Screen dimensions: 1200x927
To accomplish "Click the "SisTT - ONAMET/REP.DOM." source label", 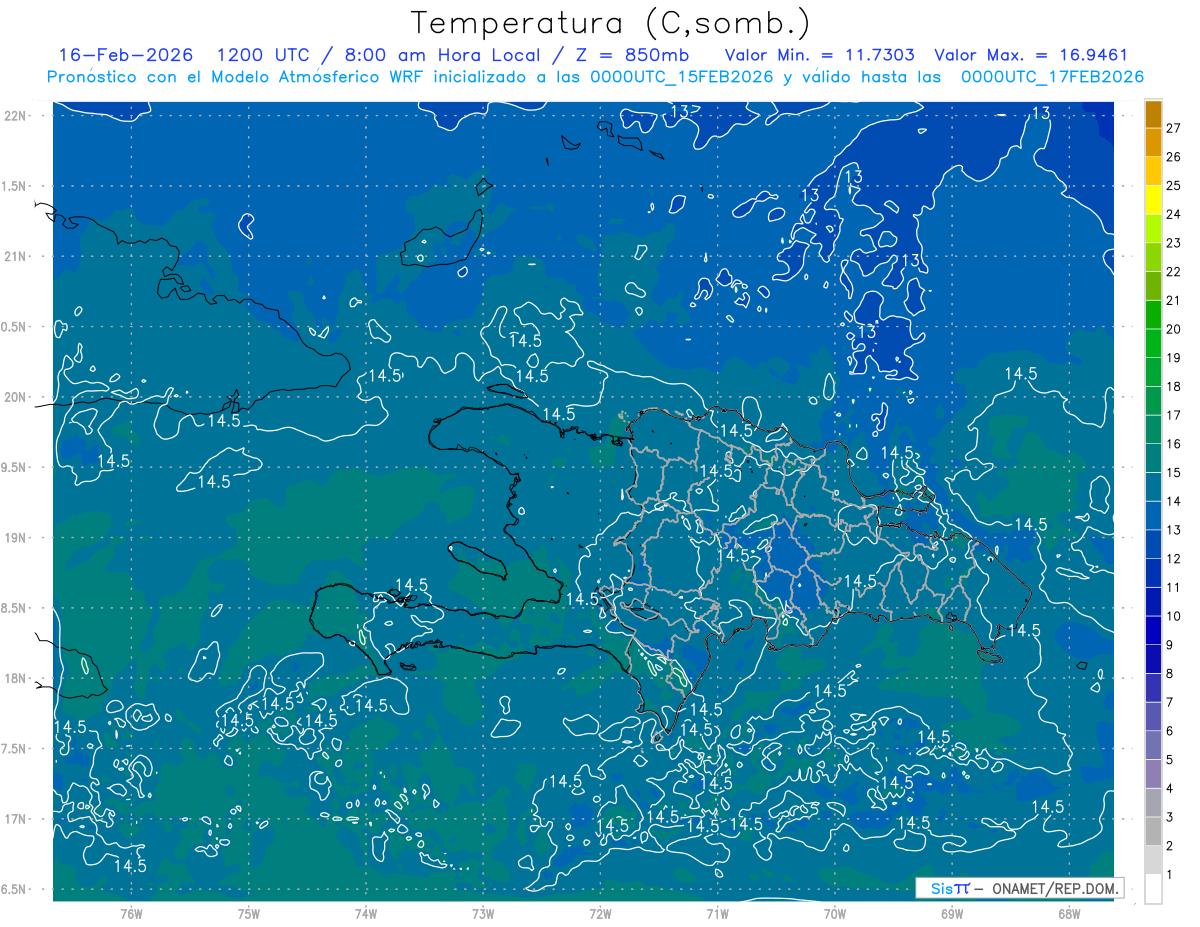I will tap(1020, 888).
